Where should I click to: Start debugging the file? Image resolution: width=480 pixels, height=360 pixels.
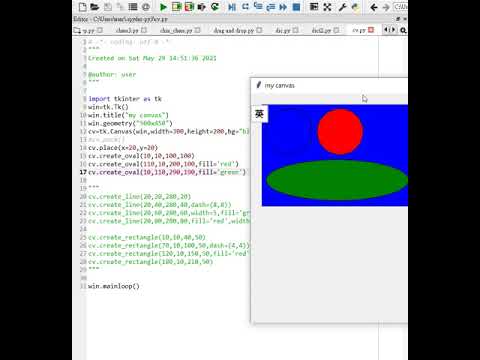click(232, 7)
